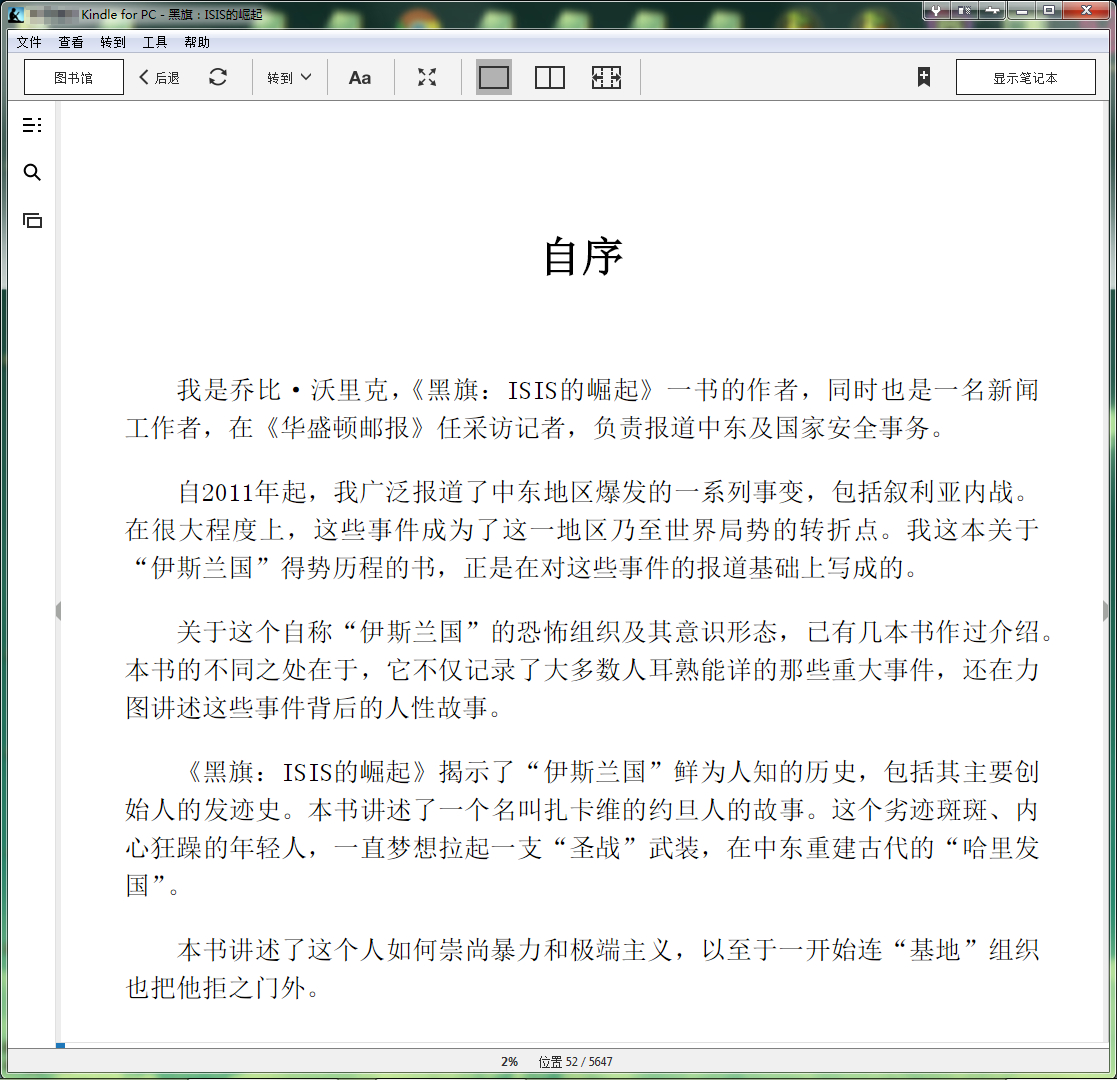Open the 查看 menu
The height and width of the screenshot is (1080, 1117).
tap(71, 42)
